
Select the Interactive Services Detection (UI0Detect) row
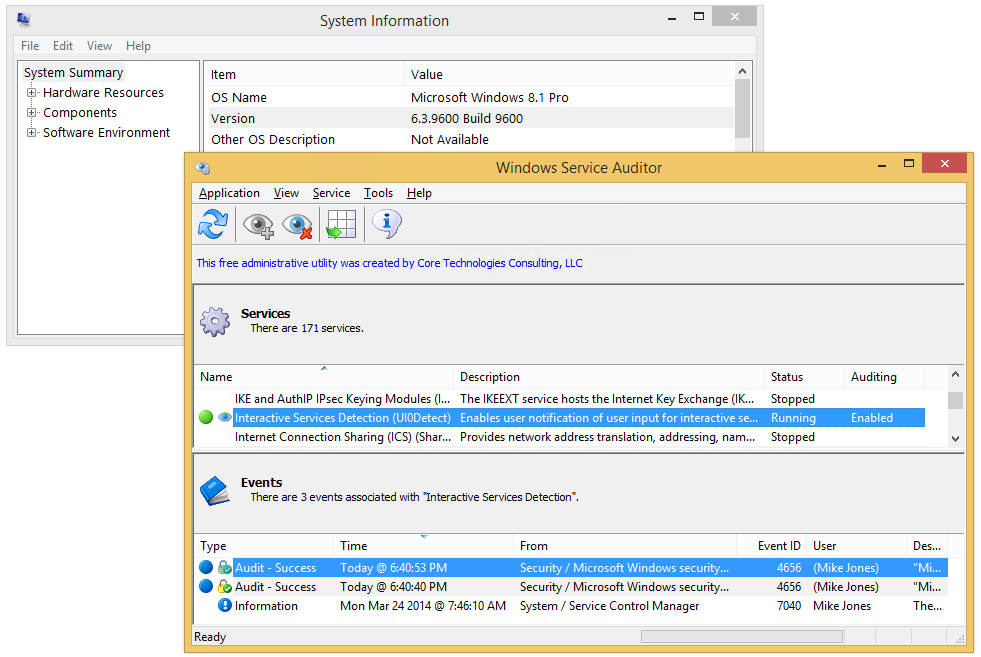tap(560, 417)
